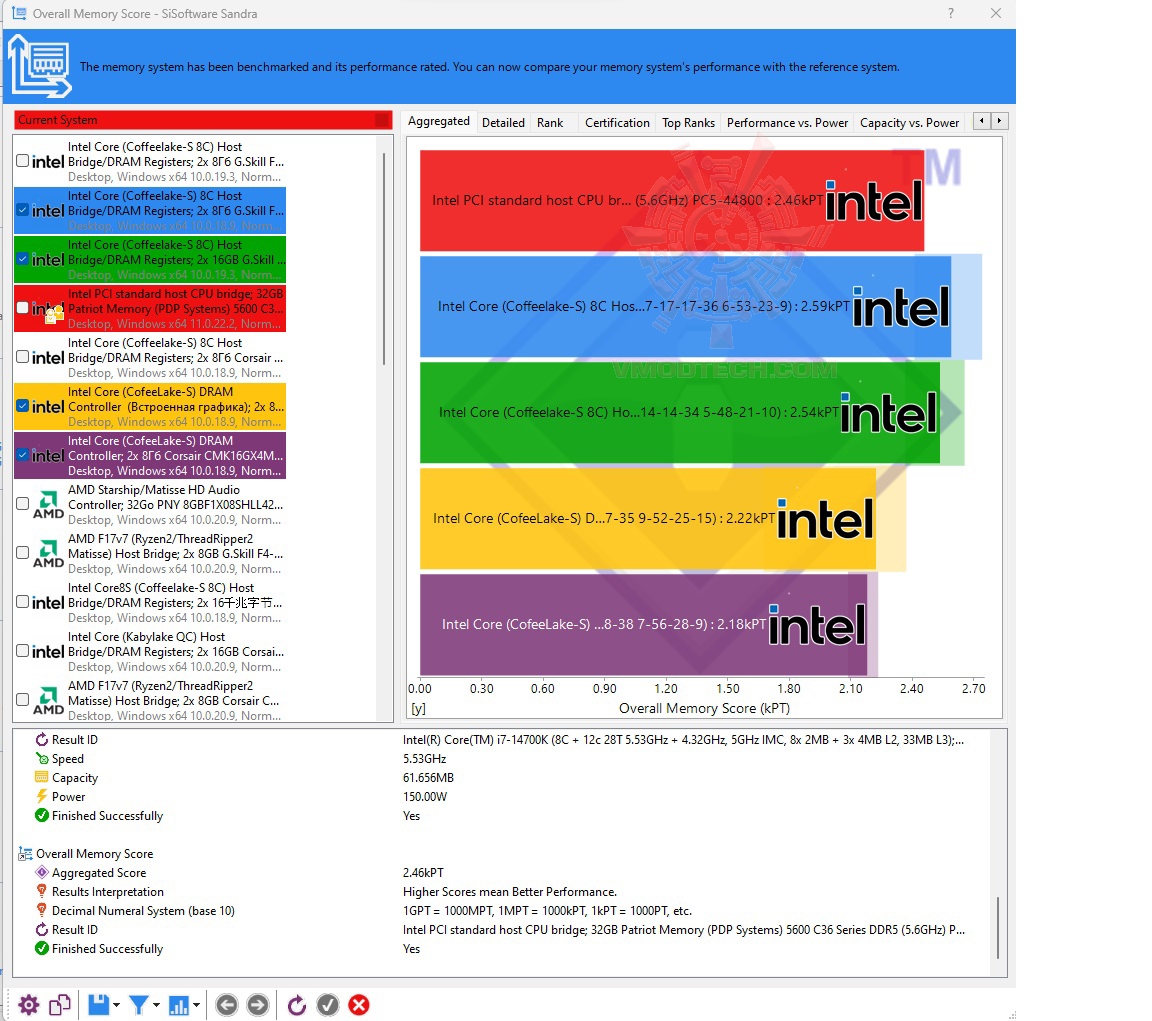Select the 2.46kPT Aggregated Score value
This screenshot has width=1152, height=1021.
coord(423,873)
